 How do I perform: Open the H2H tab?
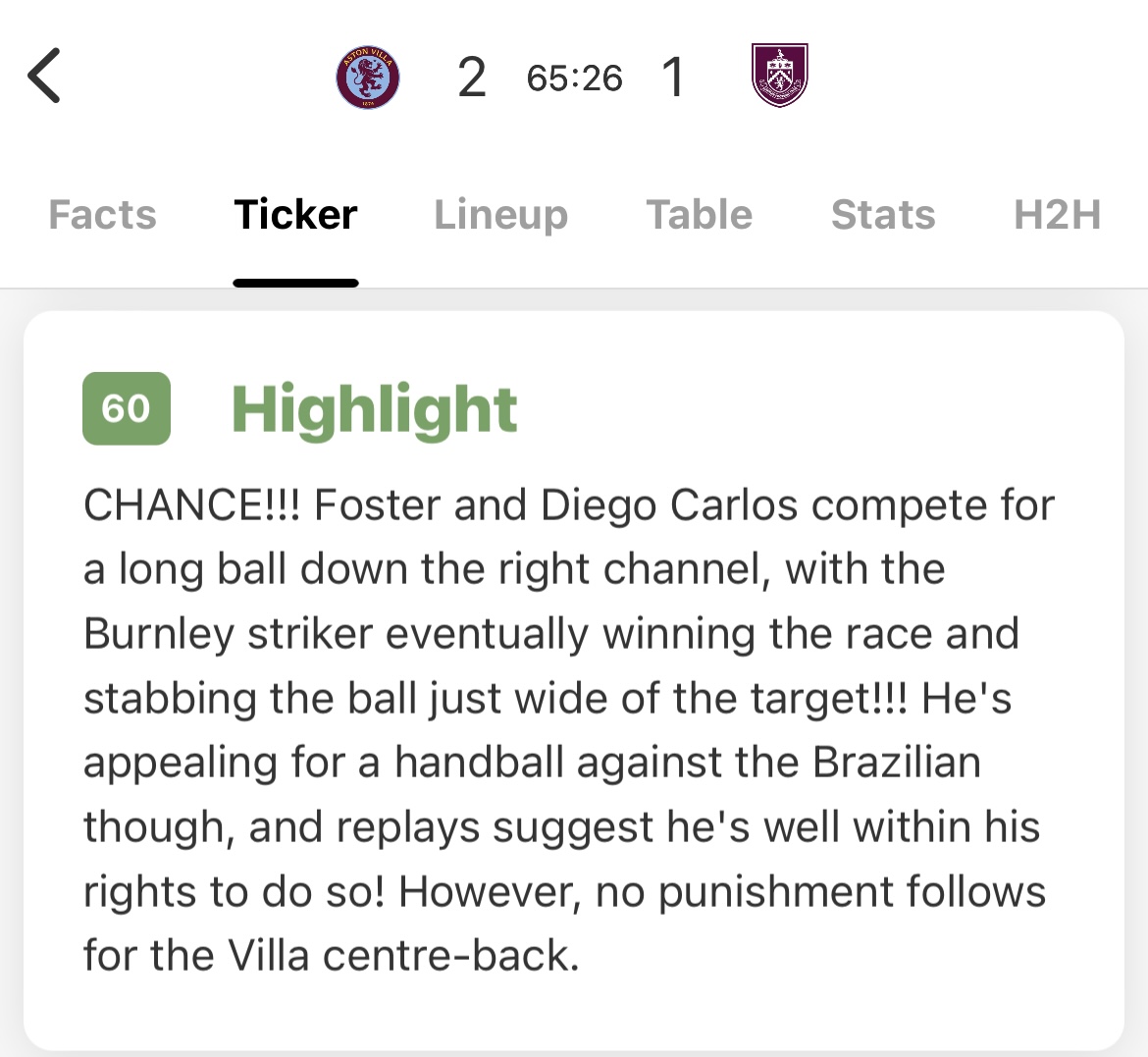[1057, 215]
